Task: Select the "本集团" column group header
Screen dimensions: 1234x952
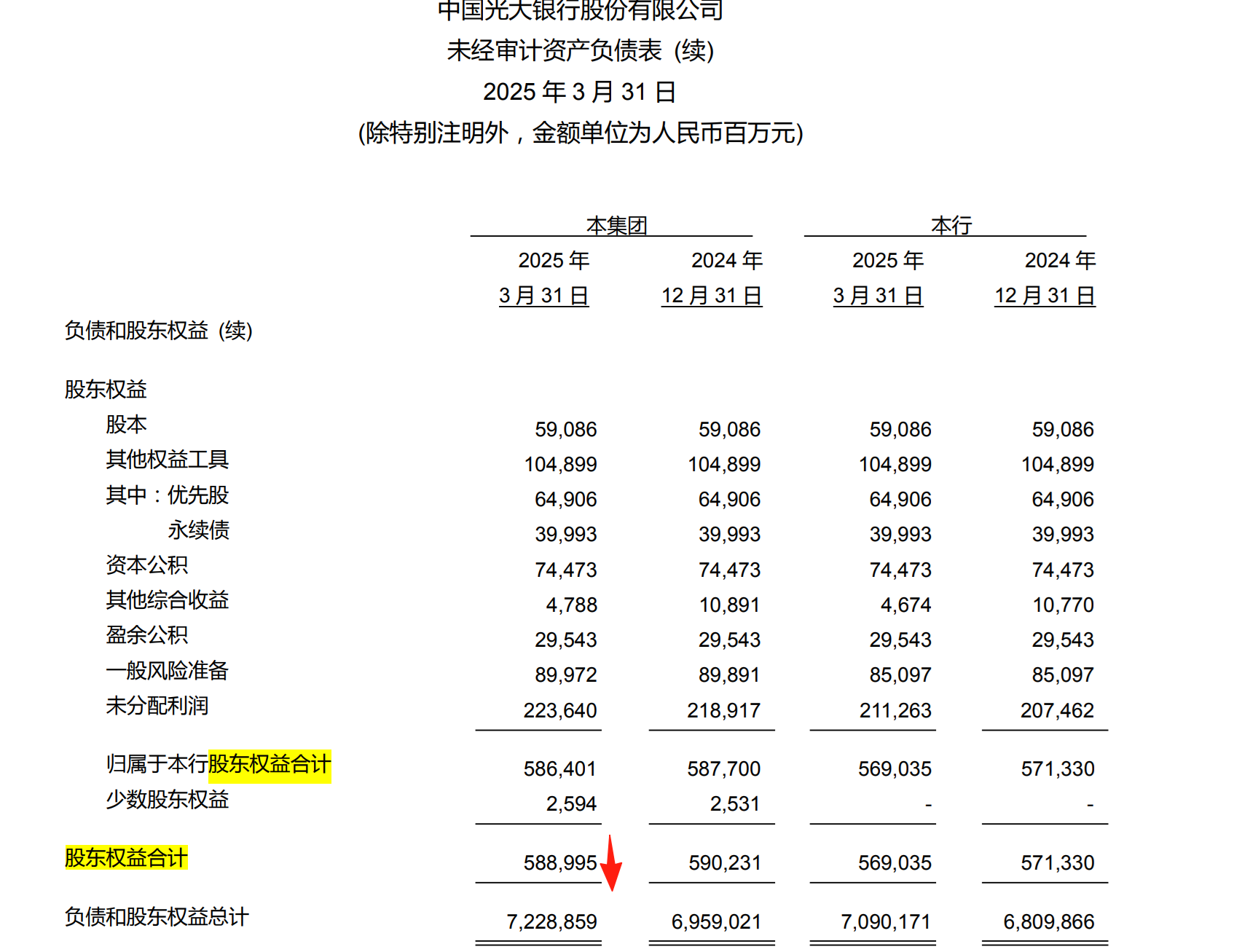Action: [616, 226]
